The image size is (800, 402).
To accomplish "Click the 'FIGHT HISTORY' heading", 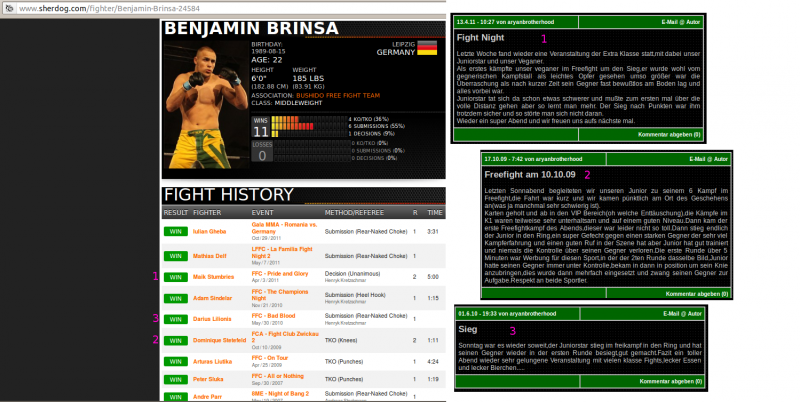I will pyautogui.click(x=229, y=195).
